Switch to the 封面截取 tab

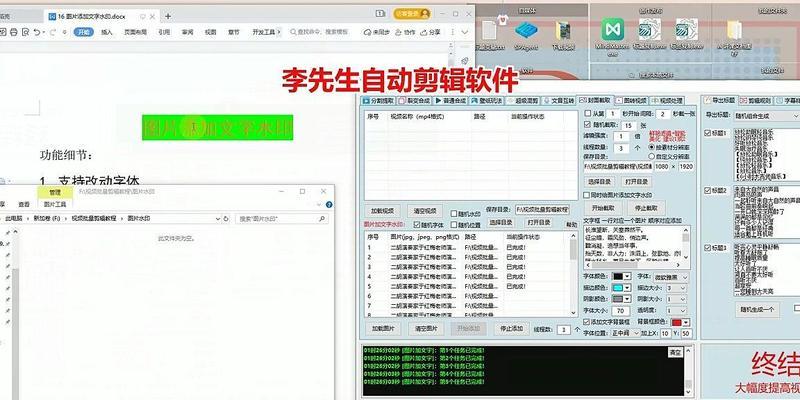(x=595, y=101)
